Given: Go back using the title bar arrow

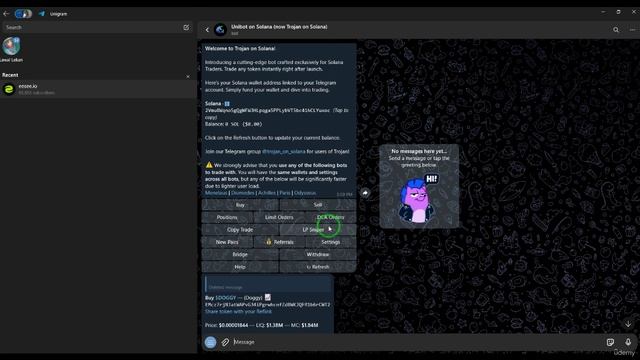Looking at the screenshot, I should pyautogui.click(x=6, y=13).
